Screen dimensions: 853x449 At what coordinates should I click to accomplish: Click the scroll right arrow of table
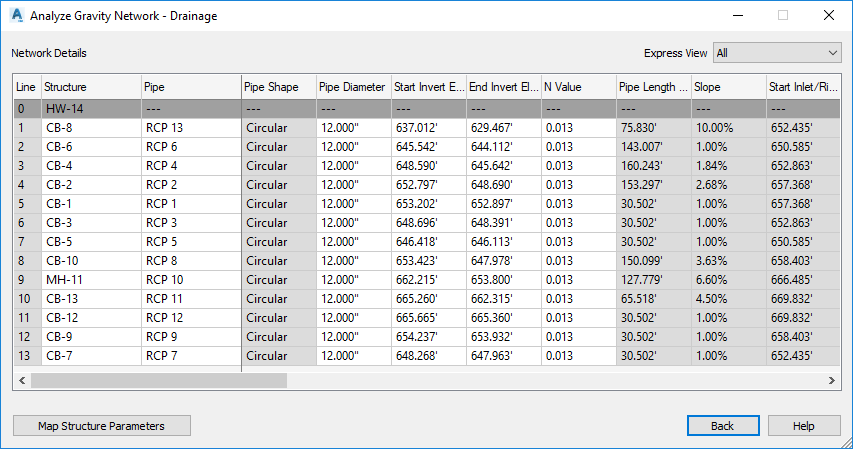coord(832,380)
